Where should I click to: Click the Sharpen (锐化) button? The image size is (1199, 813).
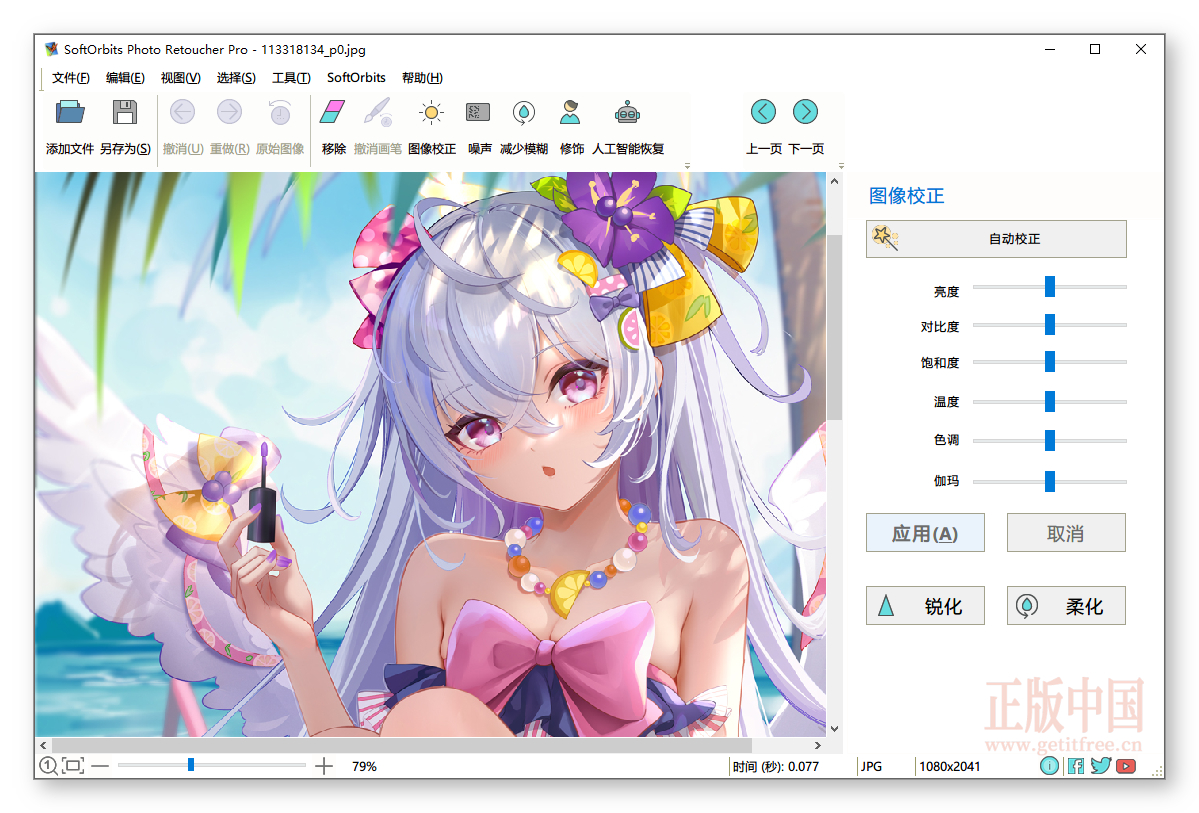coord(925,606)
